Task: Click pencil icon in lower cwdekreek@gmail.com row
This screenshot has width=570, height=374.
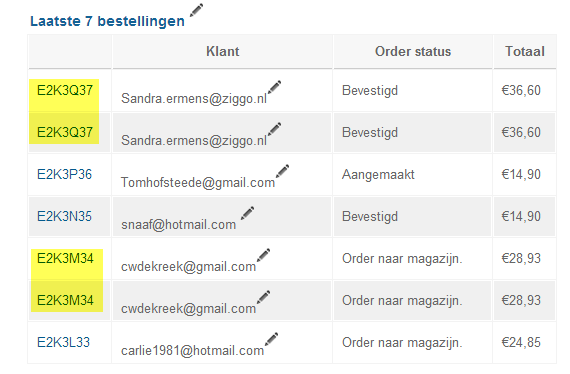Action: pos(264,297)
